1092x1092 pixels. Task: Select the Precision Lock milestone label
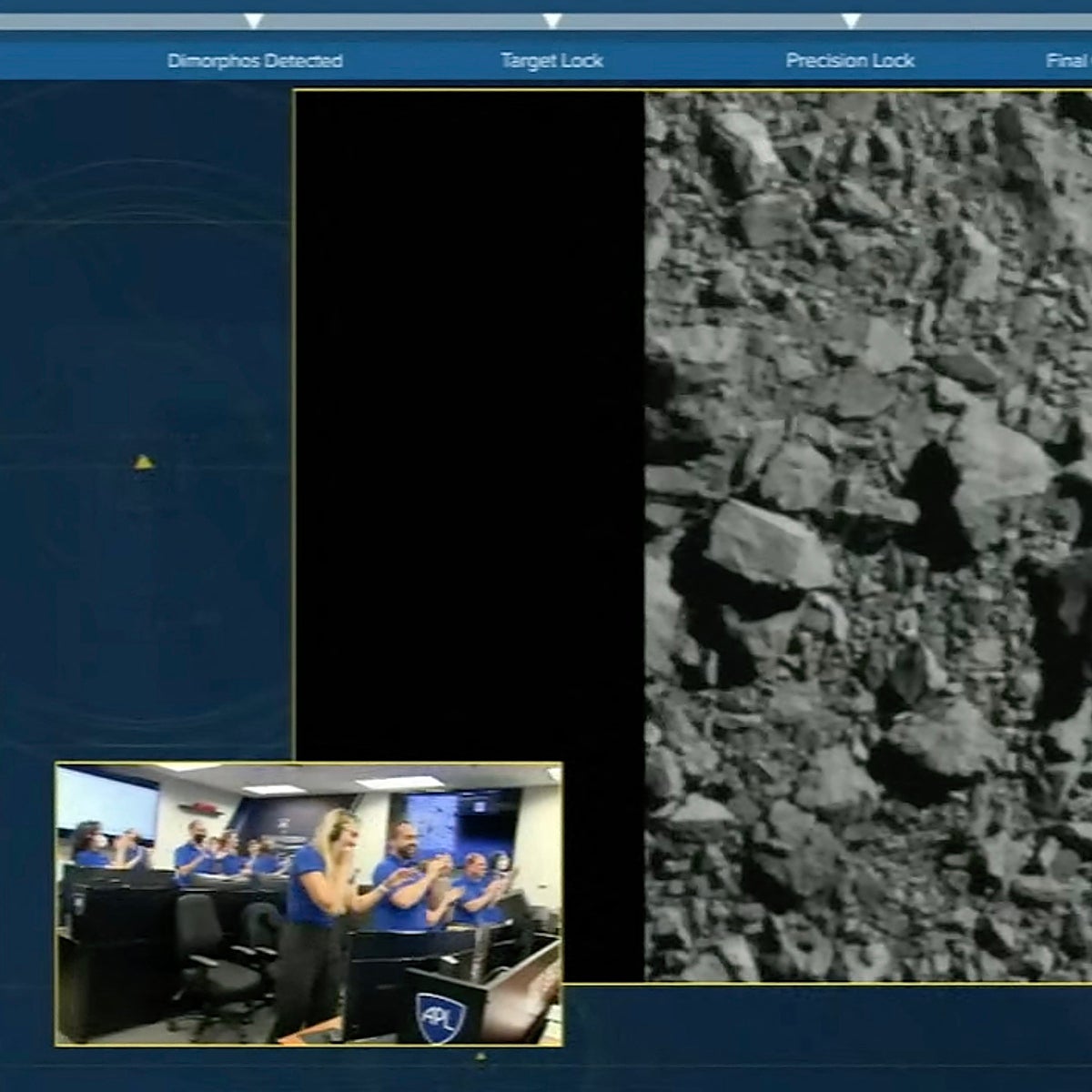[850, 61]
